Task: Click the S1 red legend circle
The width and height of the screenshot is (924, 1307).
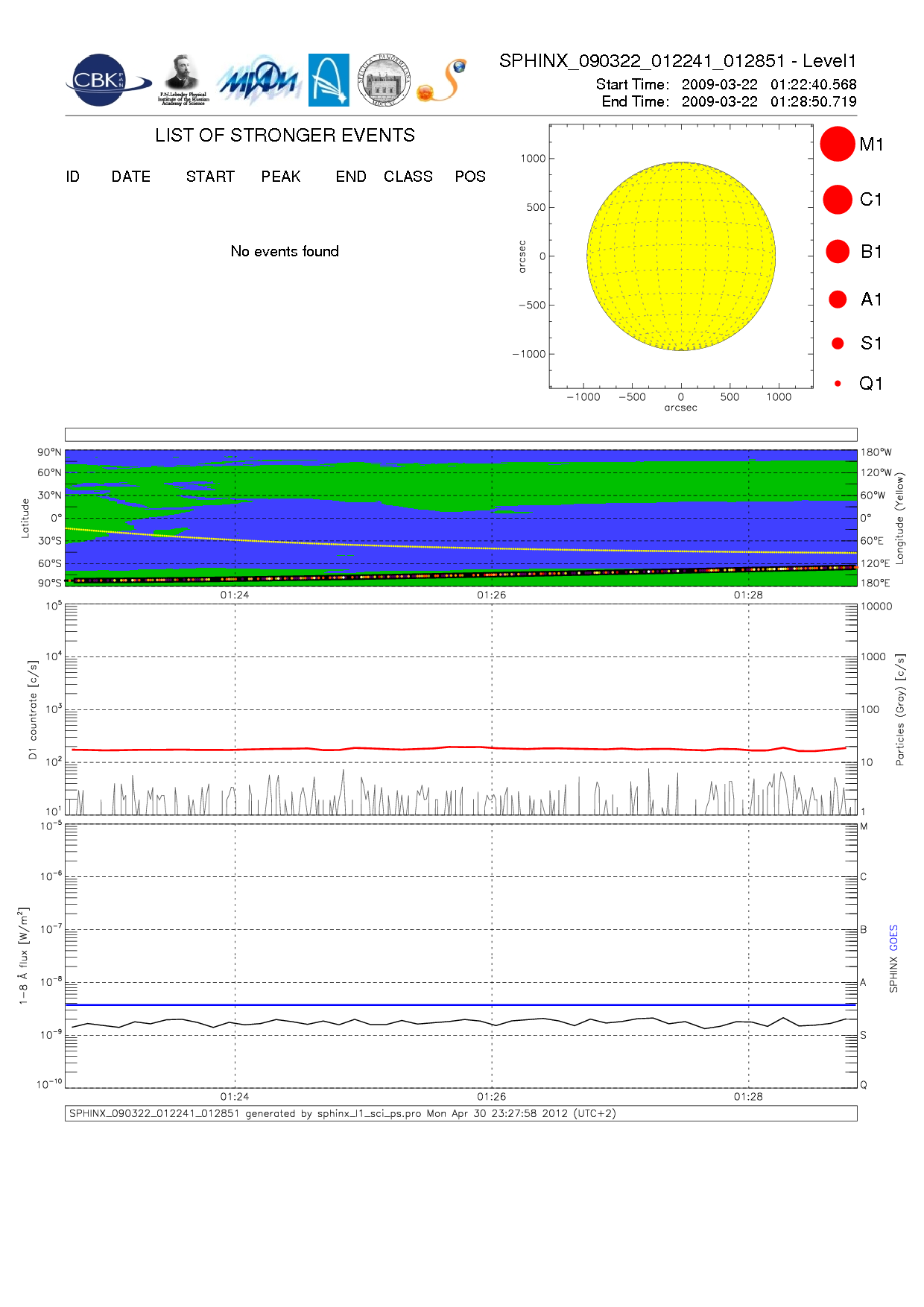Action: pos(838,344)
